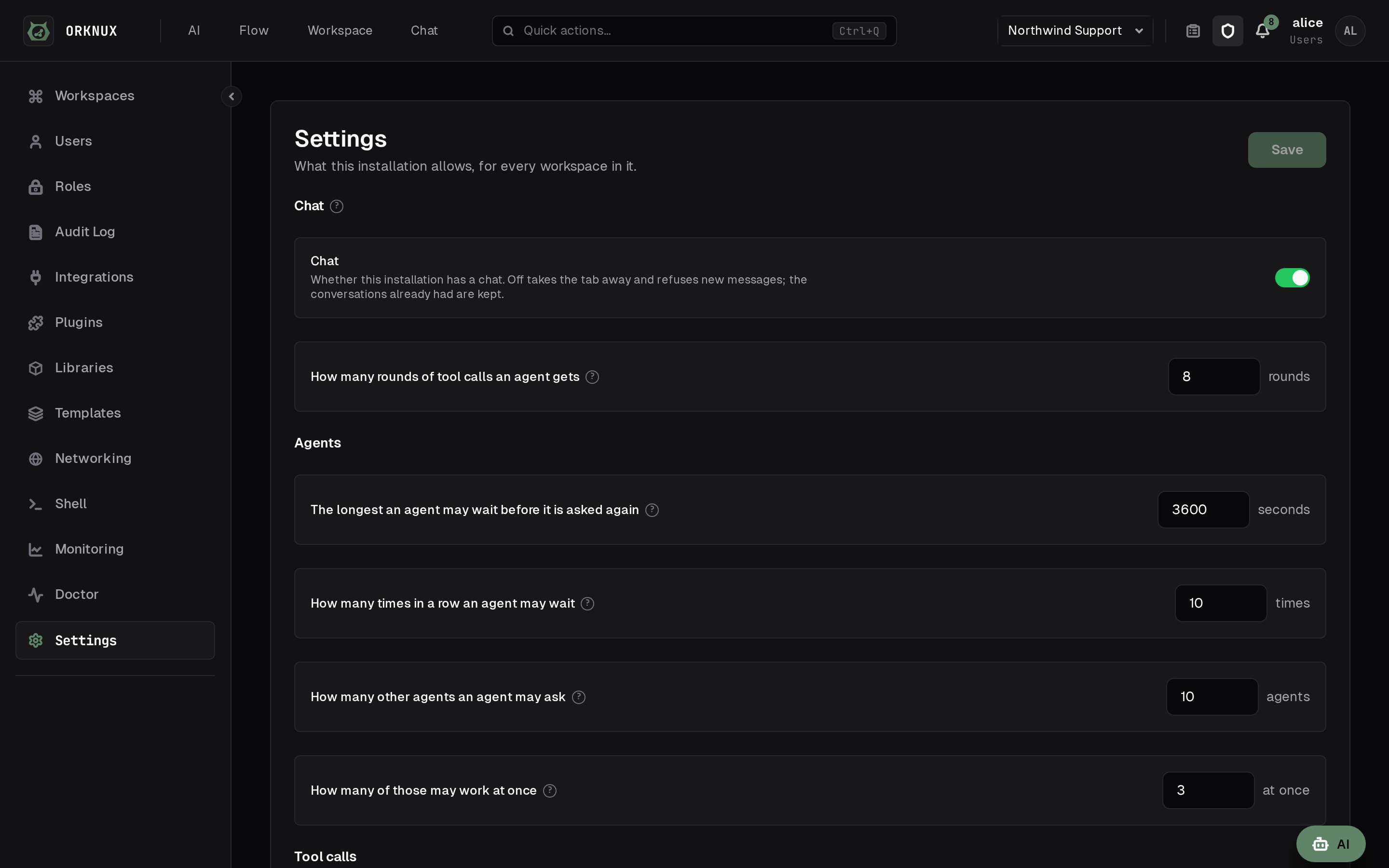Viewport: 1389px width, 868px height.
Task: Click help icon for agents working at once
Action: tap(550, 791)
